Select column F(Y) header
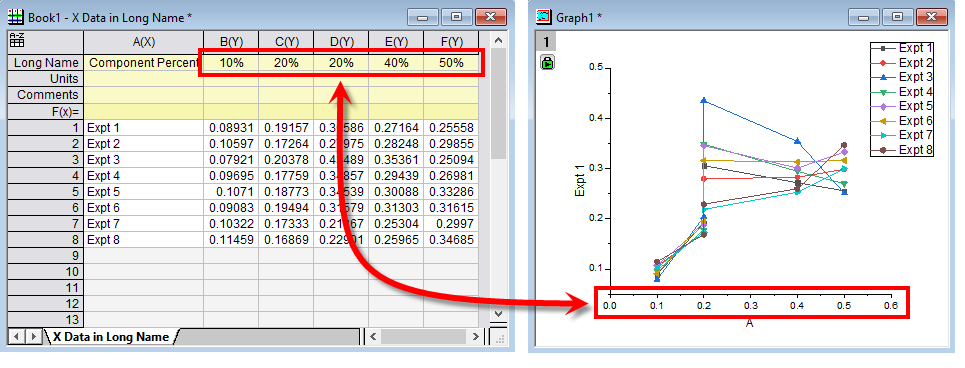Viewport: 965px width, 368px height. click(451, 42)
